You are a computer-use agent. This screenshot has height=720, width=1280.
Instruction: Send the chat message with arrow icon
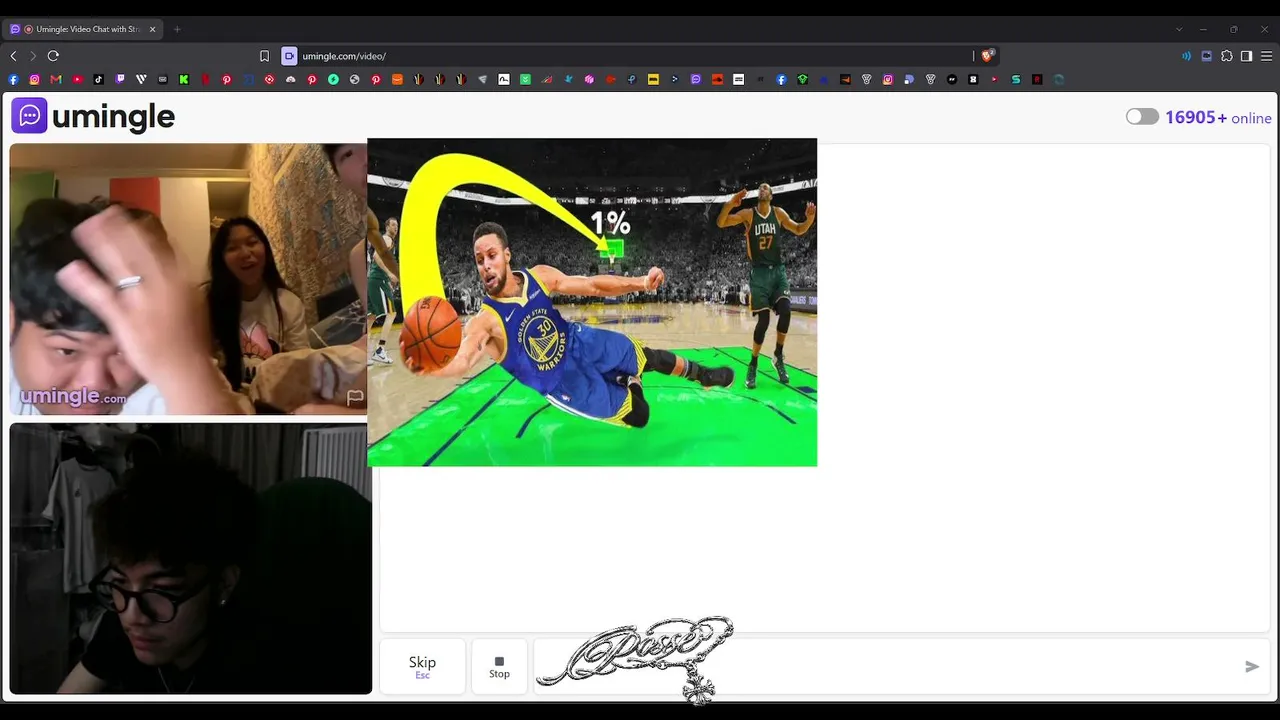[x=1251, y=667]
